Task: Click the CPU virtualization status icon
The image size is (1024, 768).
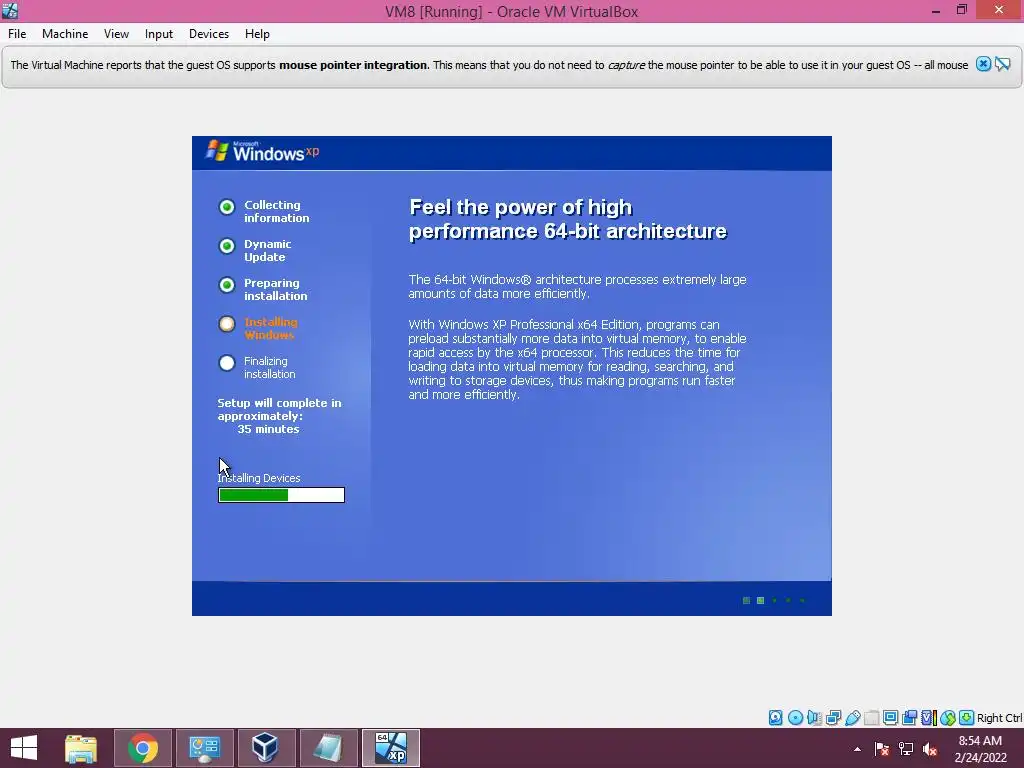Action: pyautogui.click(x=929, y=718)
